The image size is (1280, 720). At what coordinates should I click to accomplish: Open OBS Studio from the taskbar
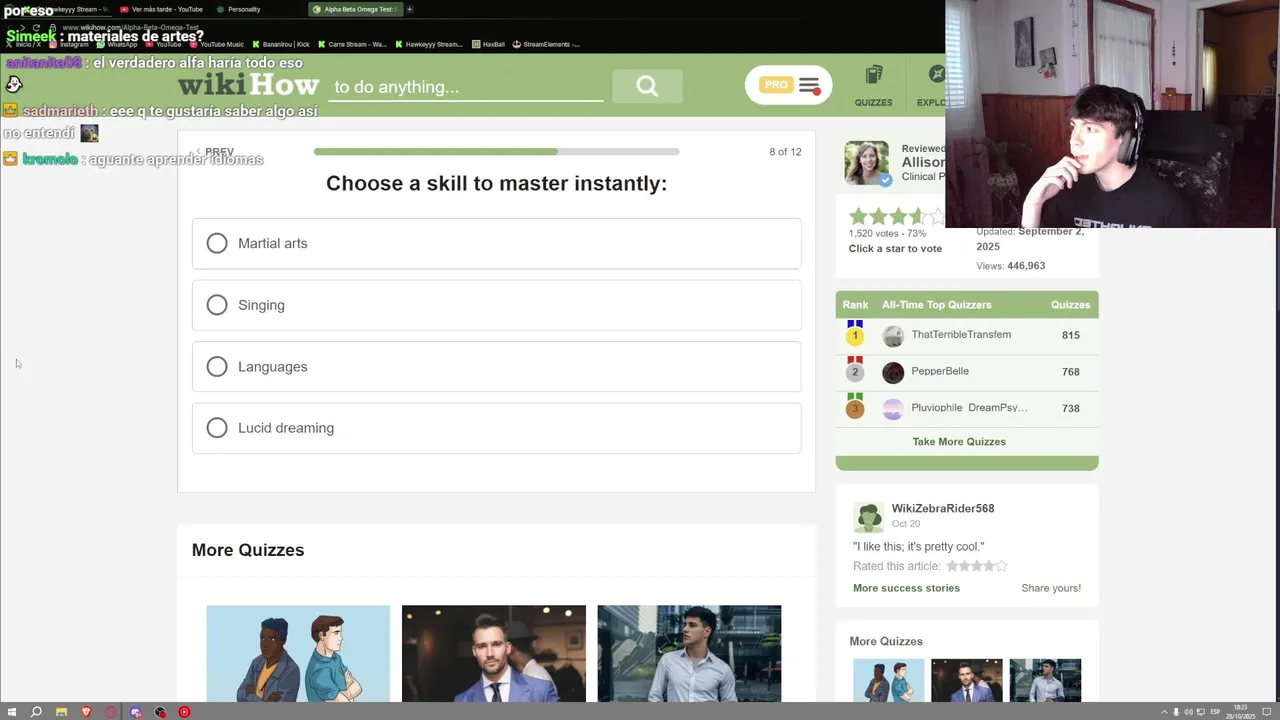coord(160,712)
